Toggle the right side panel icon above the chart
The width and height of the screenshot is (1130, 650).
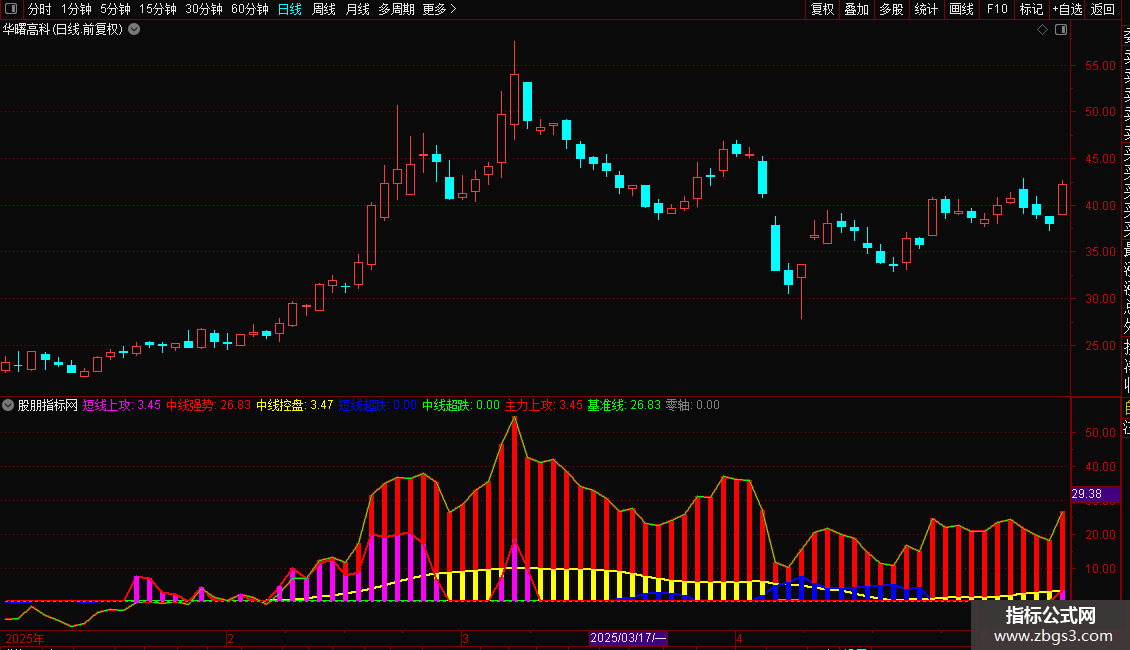1061,30
